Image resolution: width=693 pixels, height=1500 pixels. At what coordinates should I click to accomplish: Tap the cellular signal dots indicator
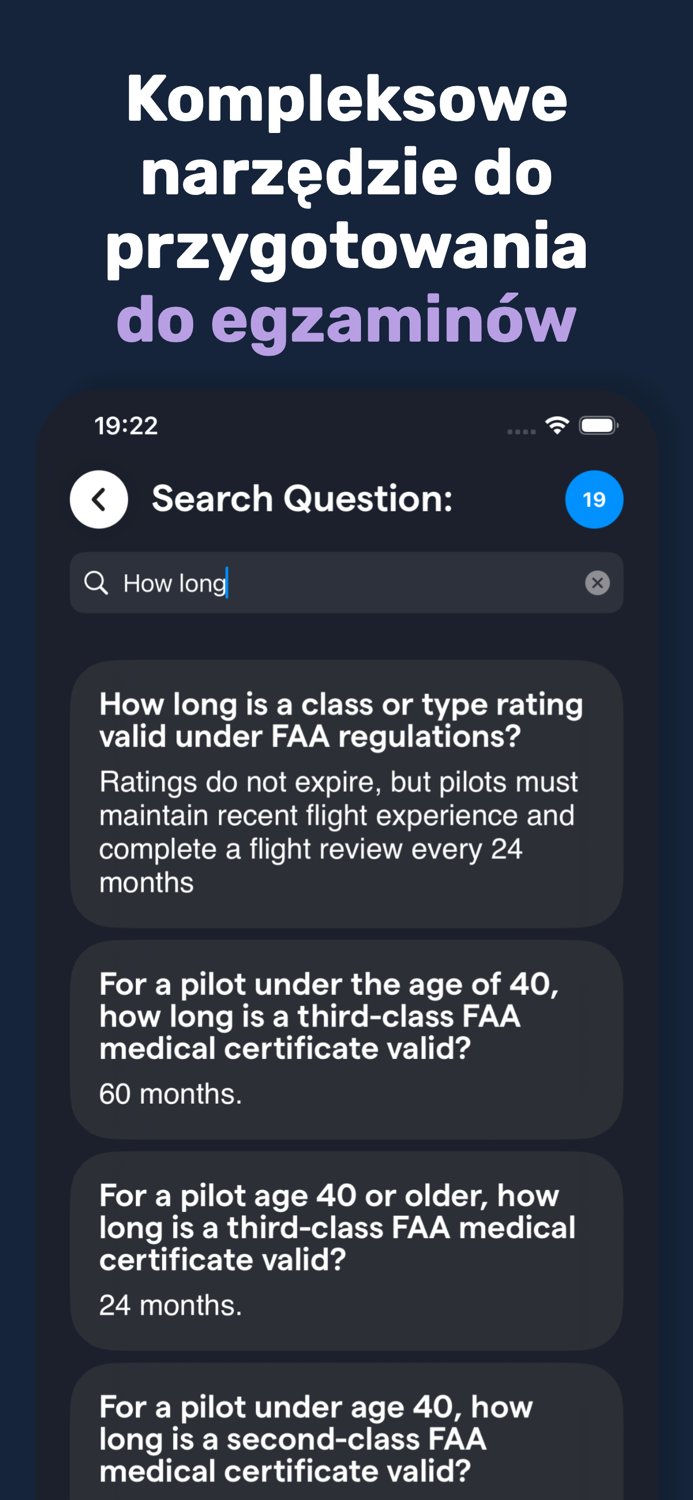point(521,431)
